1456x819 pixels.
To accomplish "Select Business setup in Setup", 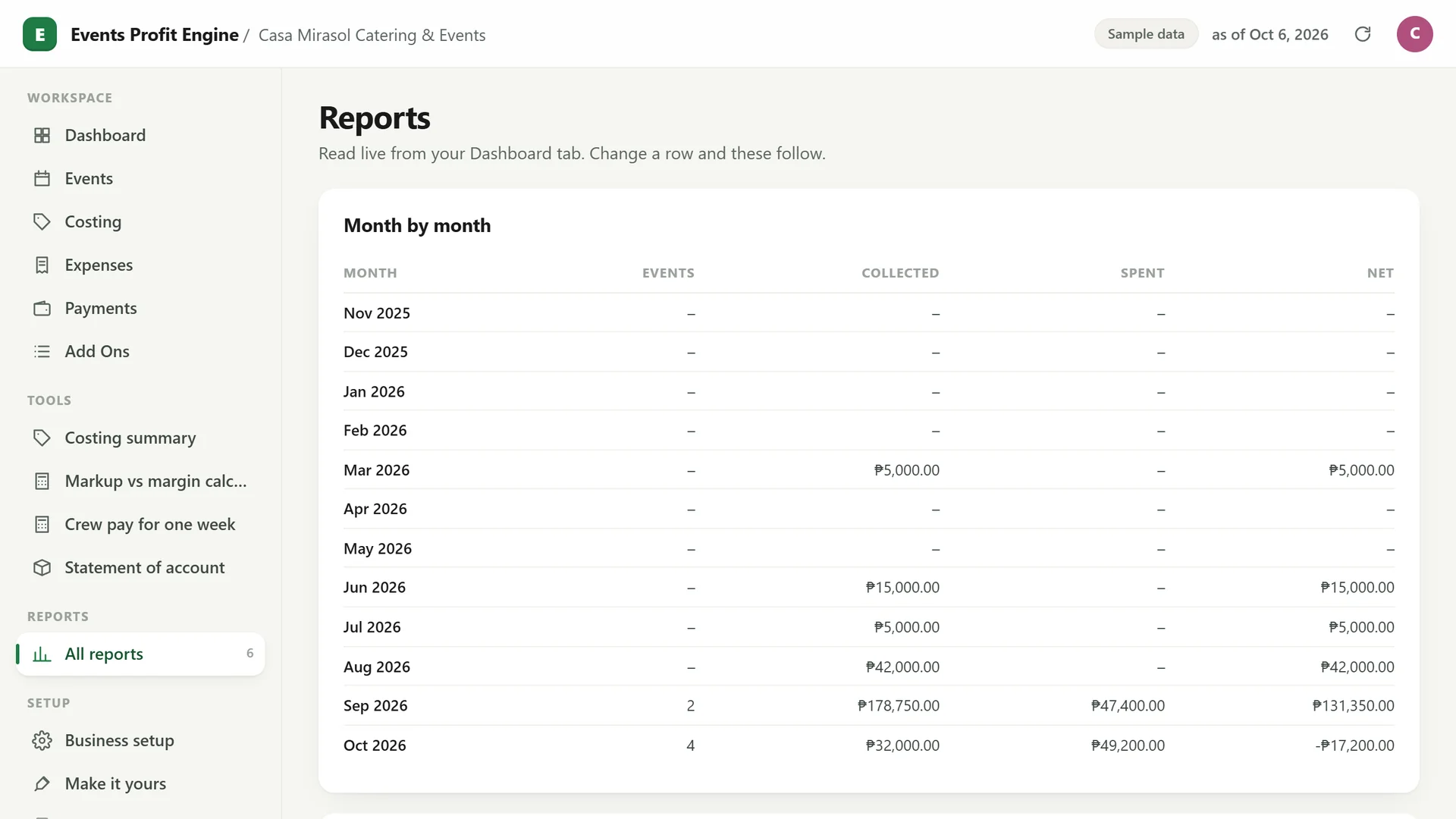I will [140, 740].
